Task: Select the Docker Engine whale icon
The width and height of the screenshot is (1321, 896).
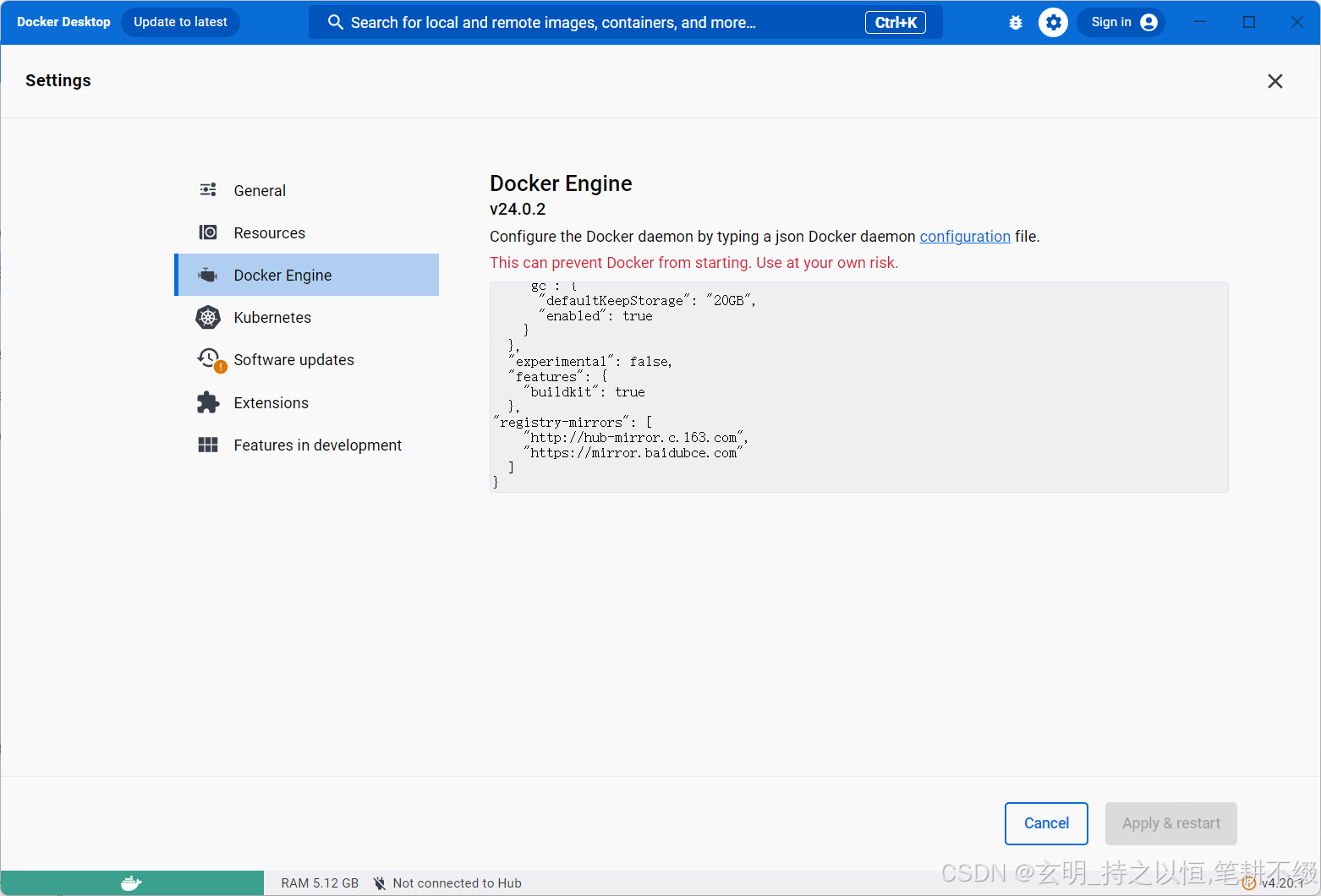Action: (207, 274)
